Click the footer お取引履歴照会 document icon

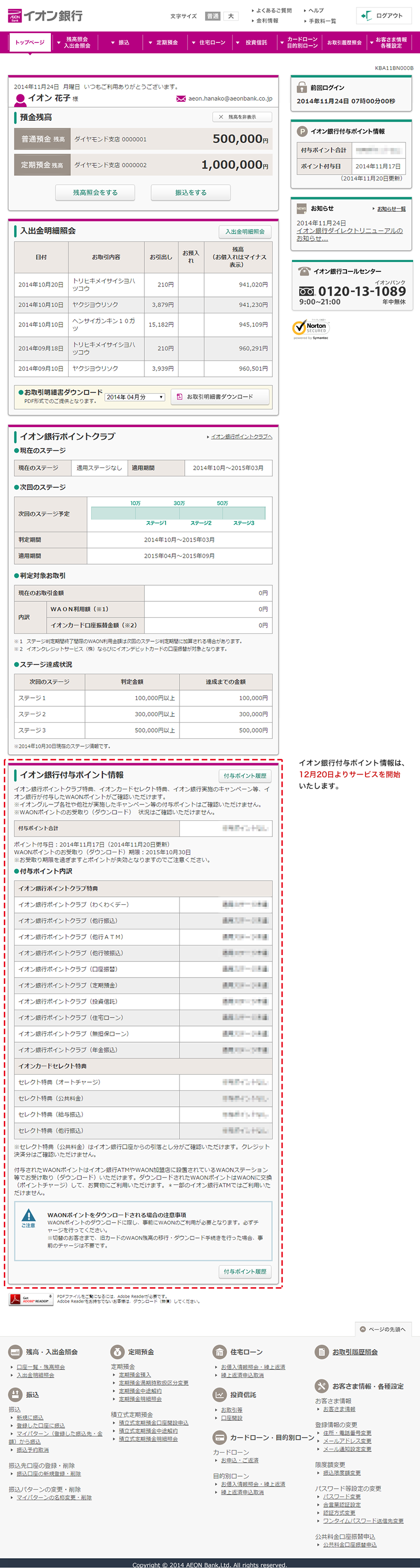tap(321, 1351)
